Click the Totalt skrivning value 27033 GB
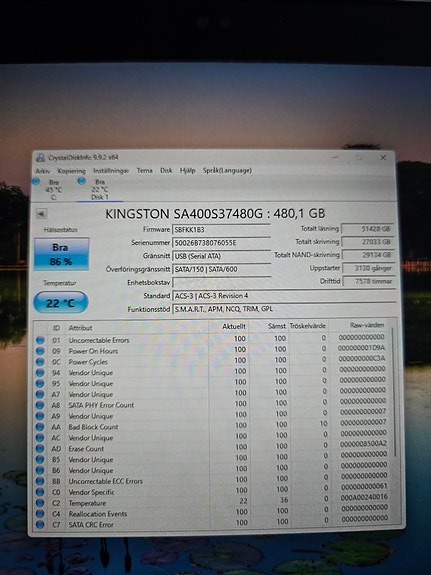 (x=368, y=242)
